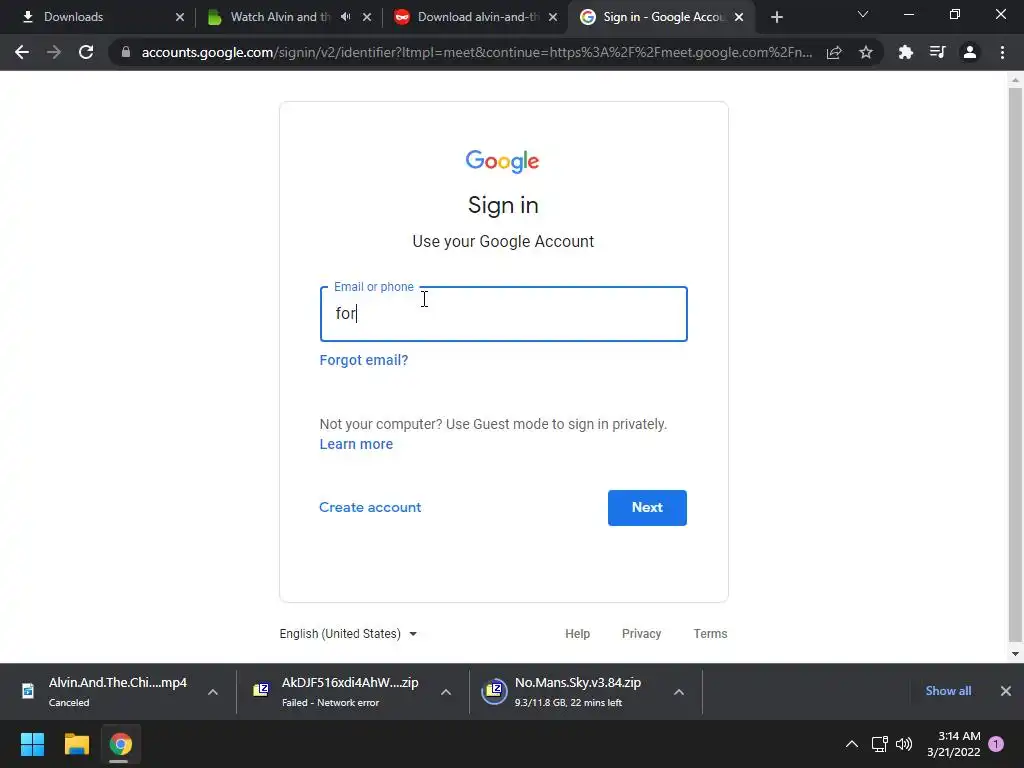The height and width of the screenshot is (768, 1024).
Task: Open media controls icon in toolbar
Action: 937,52
